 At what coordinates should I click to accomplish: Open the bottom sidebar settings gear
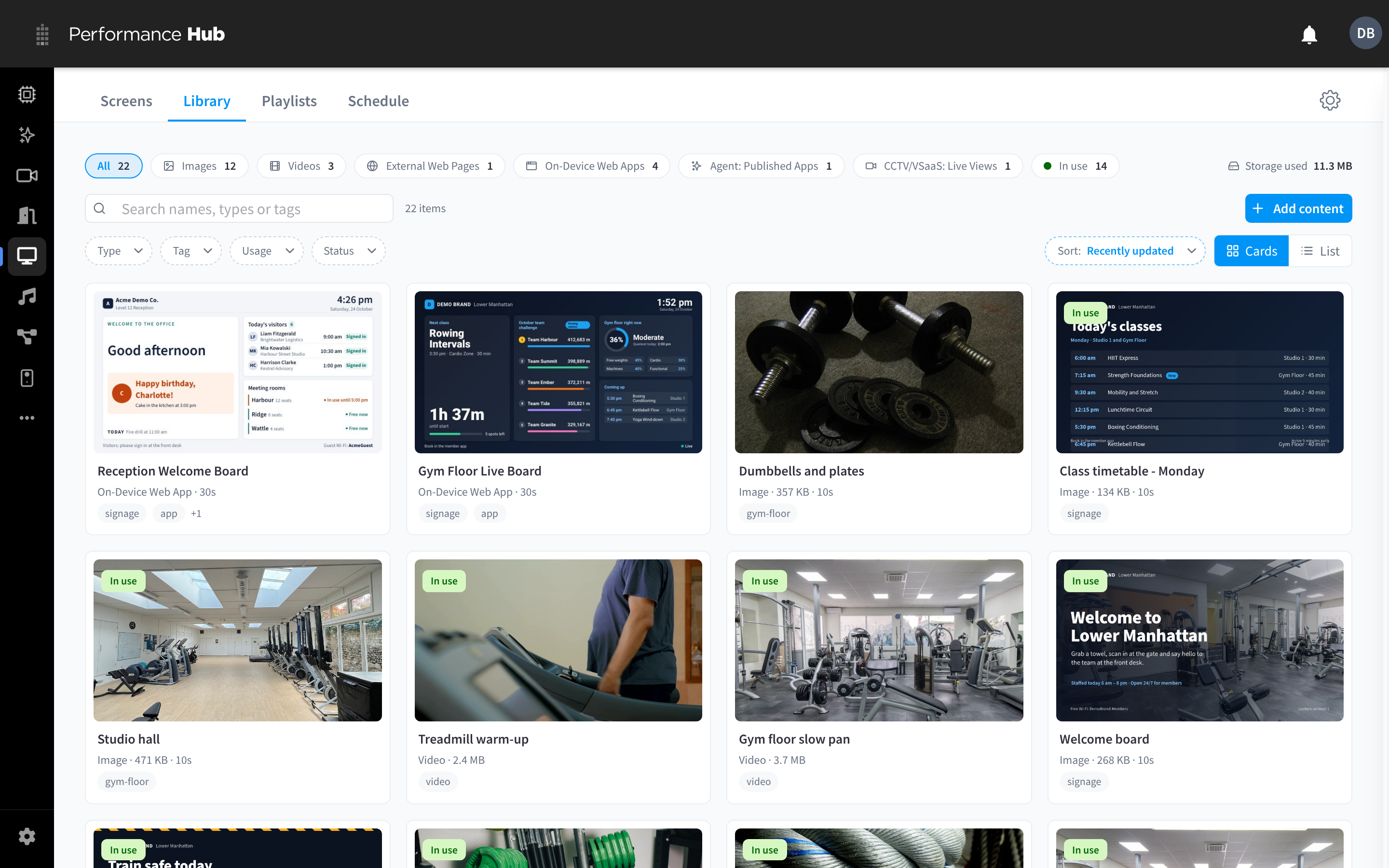click(27, 837)
